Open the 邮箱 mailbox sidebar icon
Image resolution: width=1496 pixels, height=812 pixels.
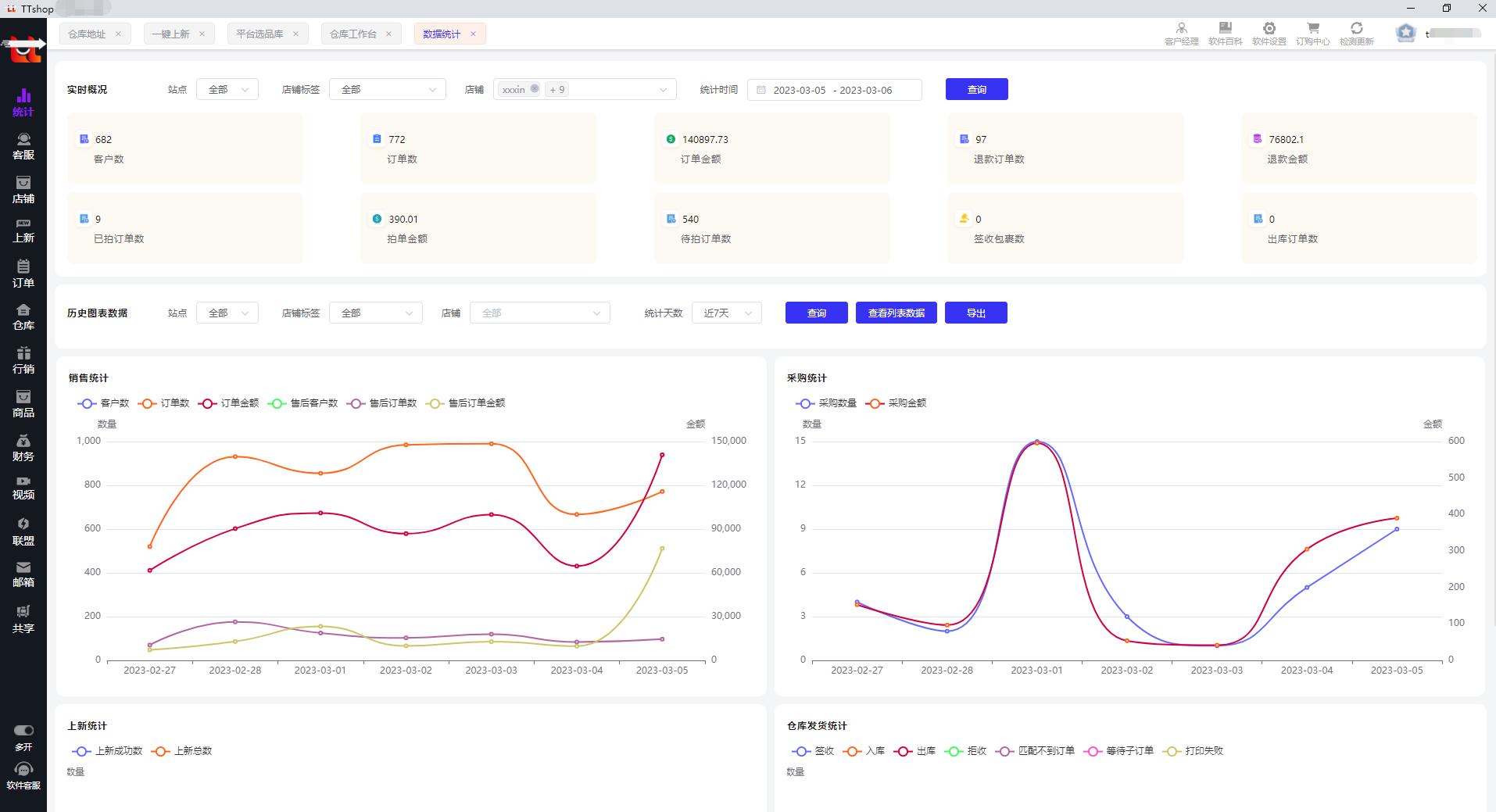click(x=23, y=574)
